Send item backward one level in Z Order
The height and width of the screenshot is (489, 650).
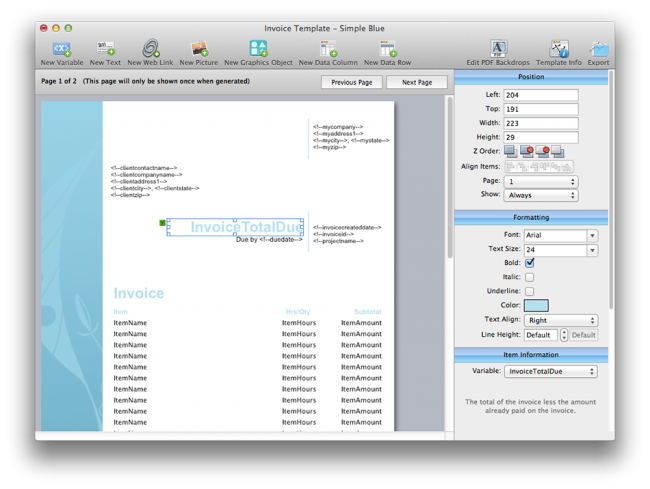(x=542, y=151)
